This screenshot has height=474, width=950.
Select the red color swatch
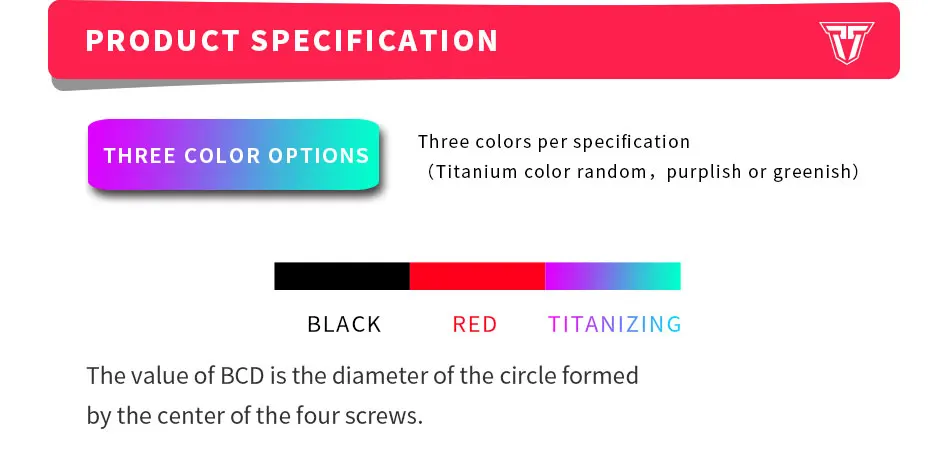477,276
